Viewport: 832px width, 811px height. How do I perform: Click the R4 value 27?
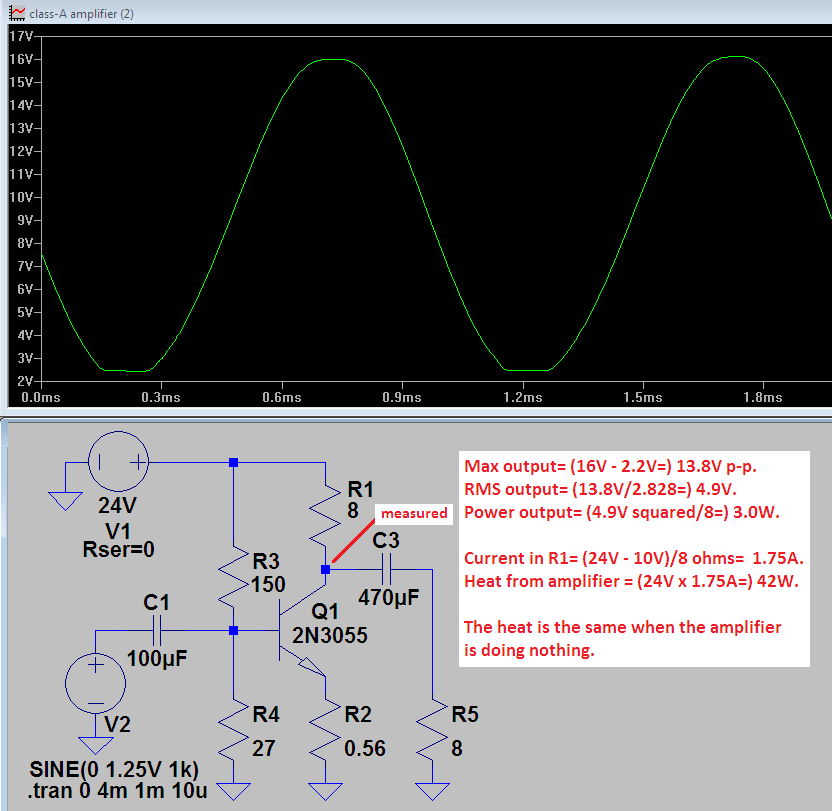264,748
